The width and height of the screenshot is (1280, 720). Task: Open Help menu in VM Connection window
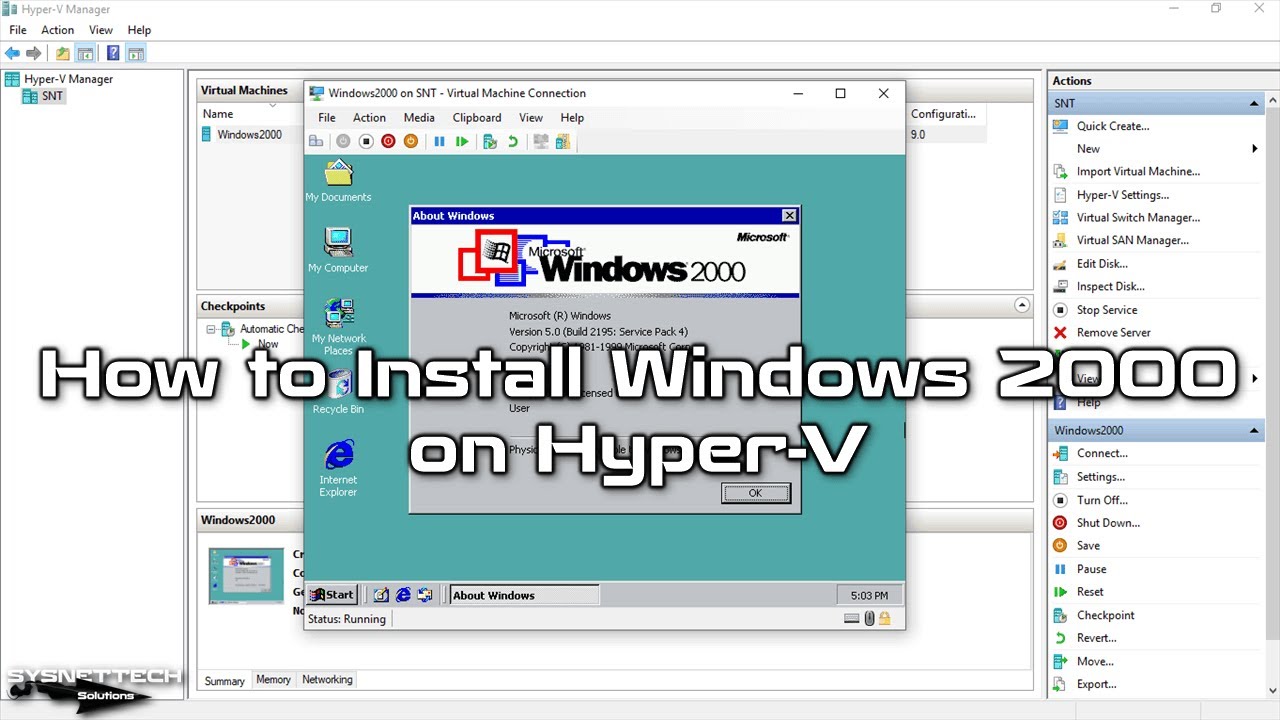click(572, 118)
